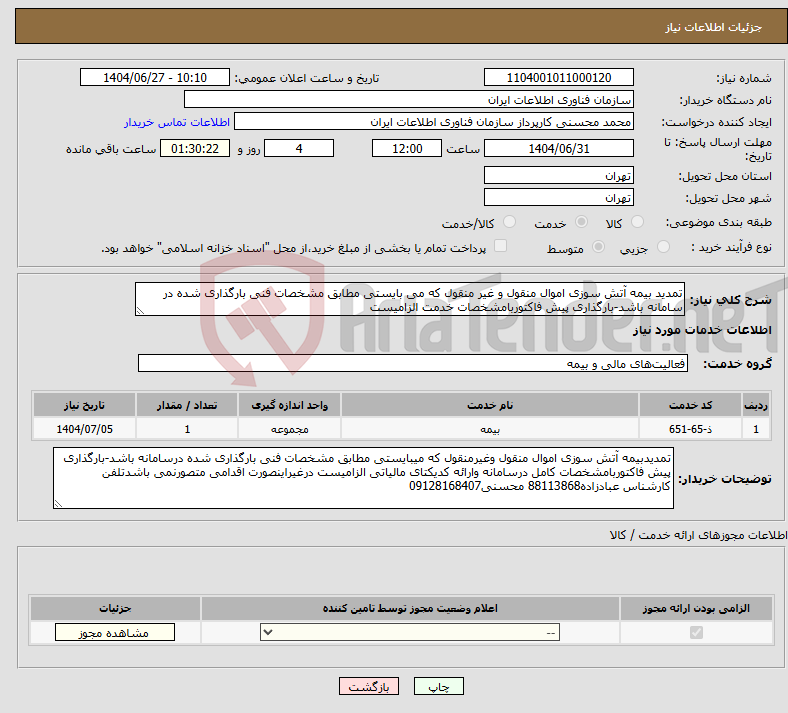The width and height of the screenshot is (788, 713).
Task: Click the buyer organization name field
Action: [409, 99]
